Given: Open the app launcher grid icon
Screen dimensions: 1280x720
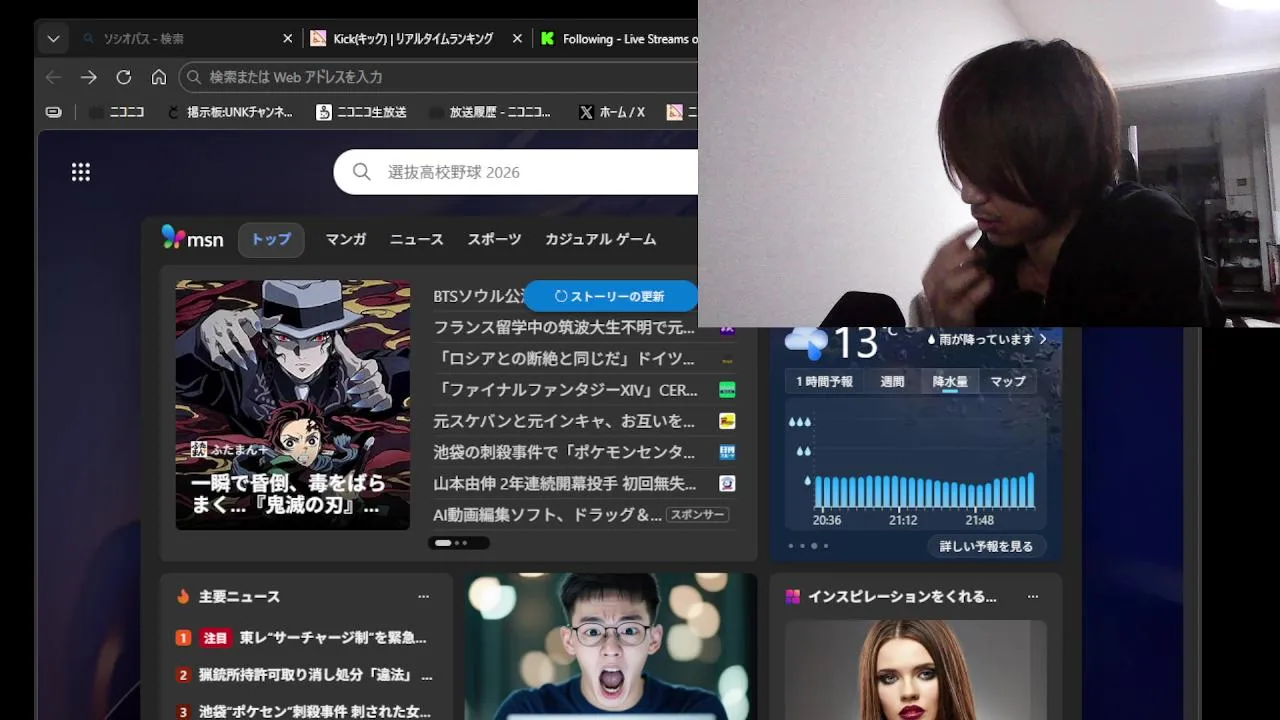Looking at the screenshot, I should click(x=81, y=172).
